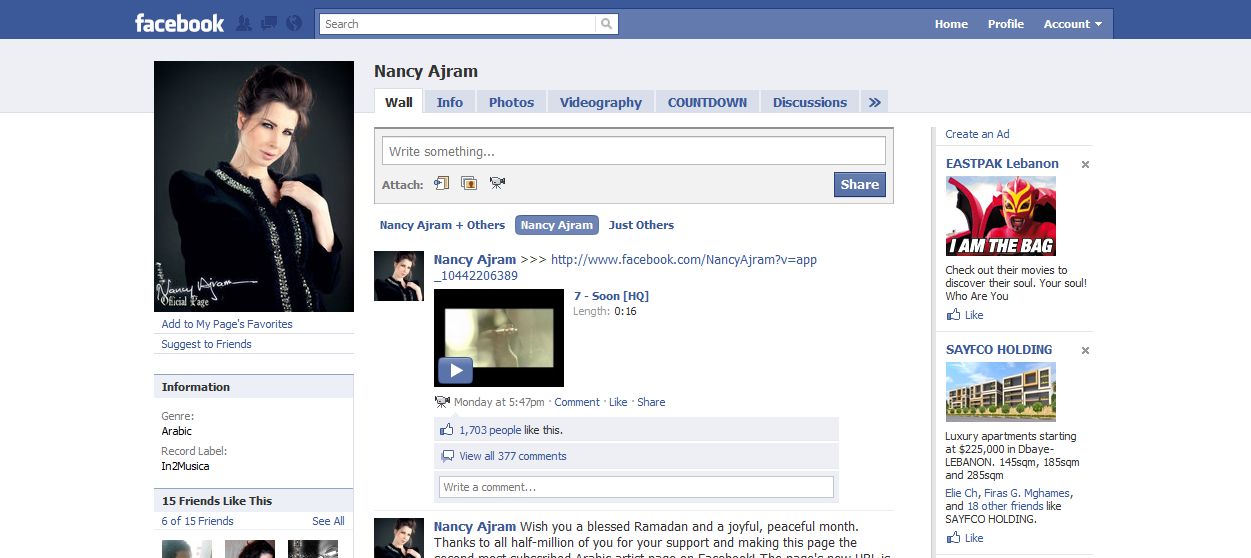Click Nancy Ajram avatar on Ramadan post
This screenshot has height=558, width=1251.
[x=399, y=538]
